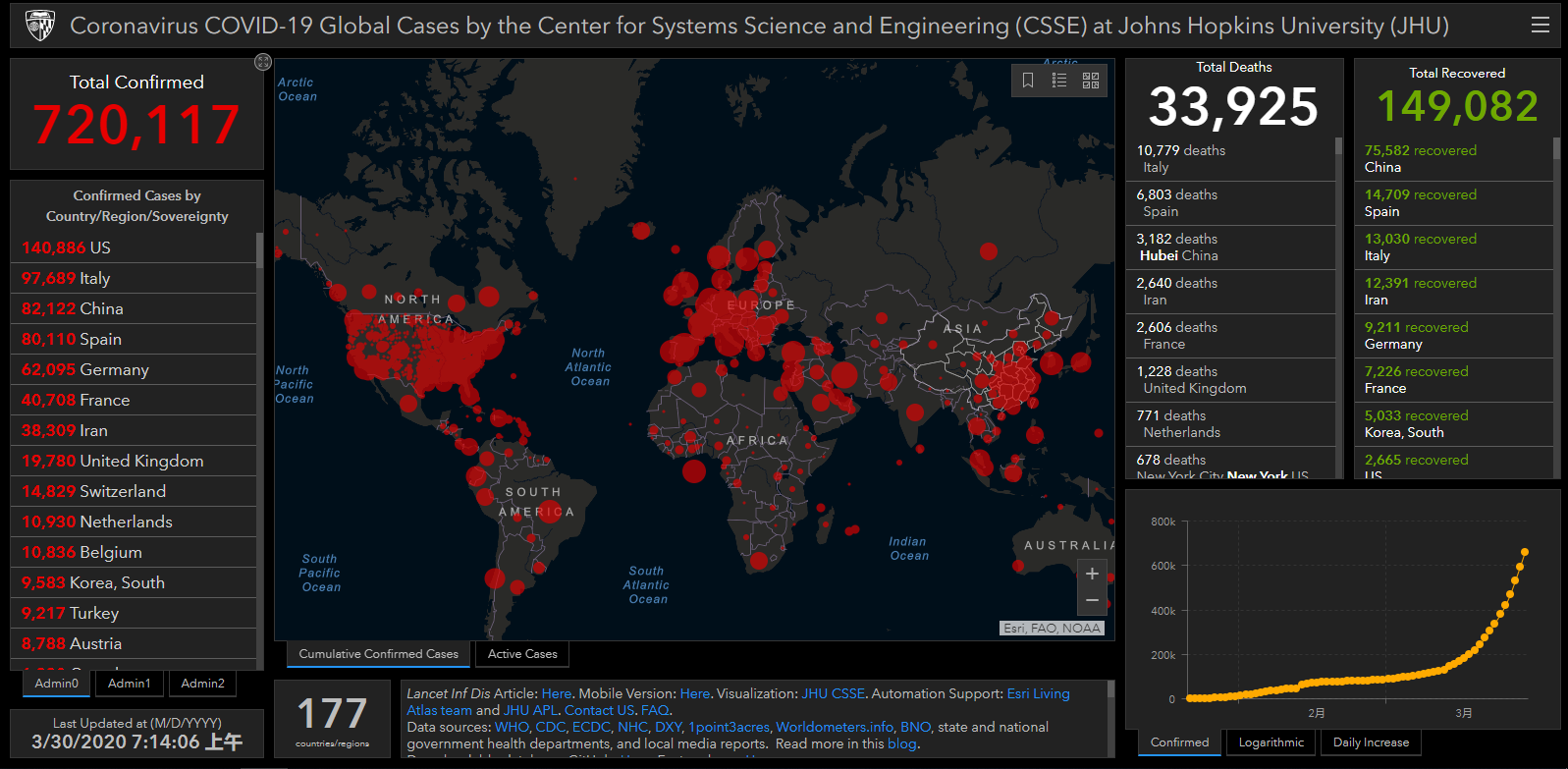Image resolution: width=1568 pixels, height=769 pixels.
Task: Click 14,709 recovered Spain entry
Action: pos(1455,203)
